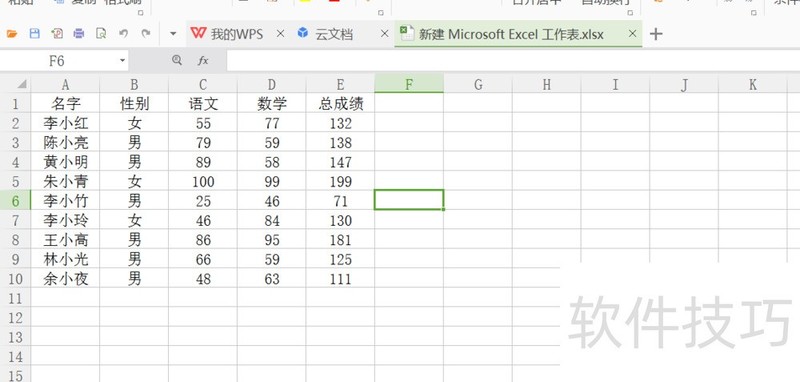Select column F header

(x=409, y=84)
